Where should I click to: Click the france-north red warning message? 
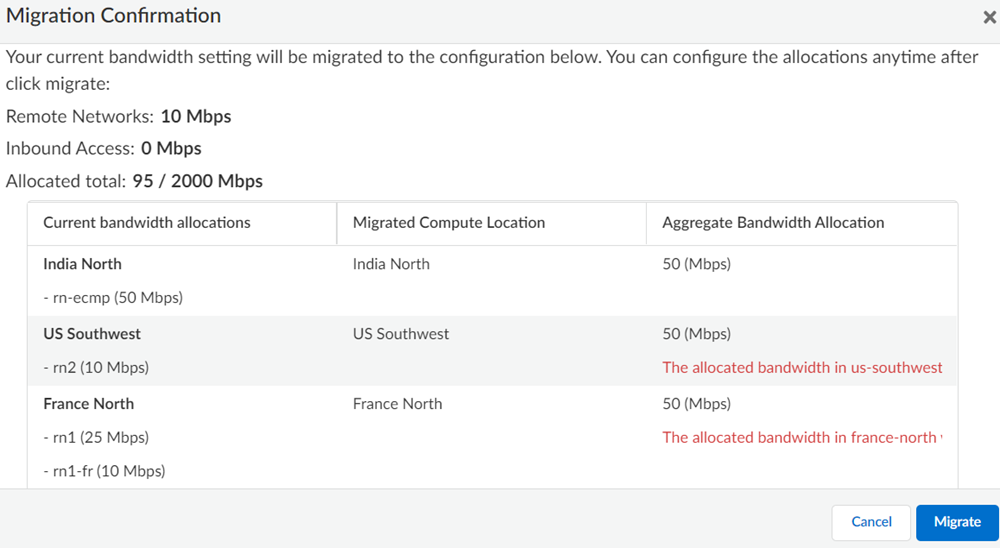click(801, 438)
